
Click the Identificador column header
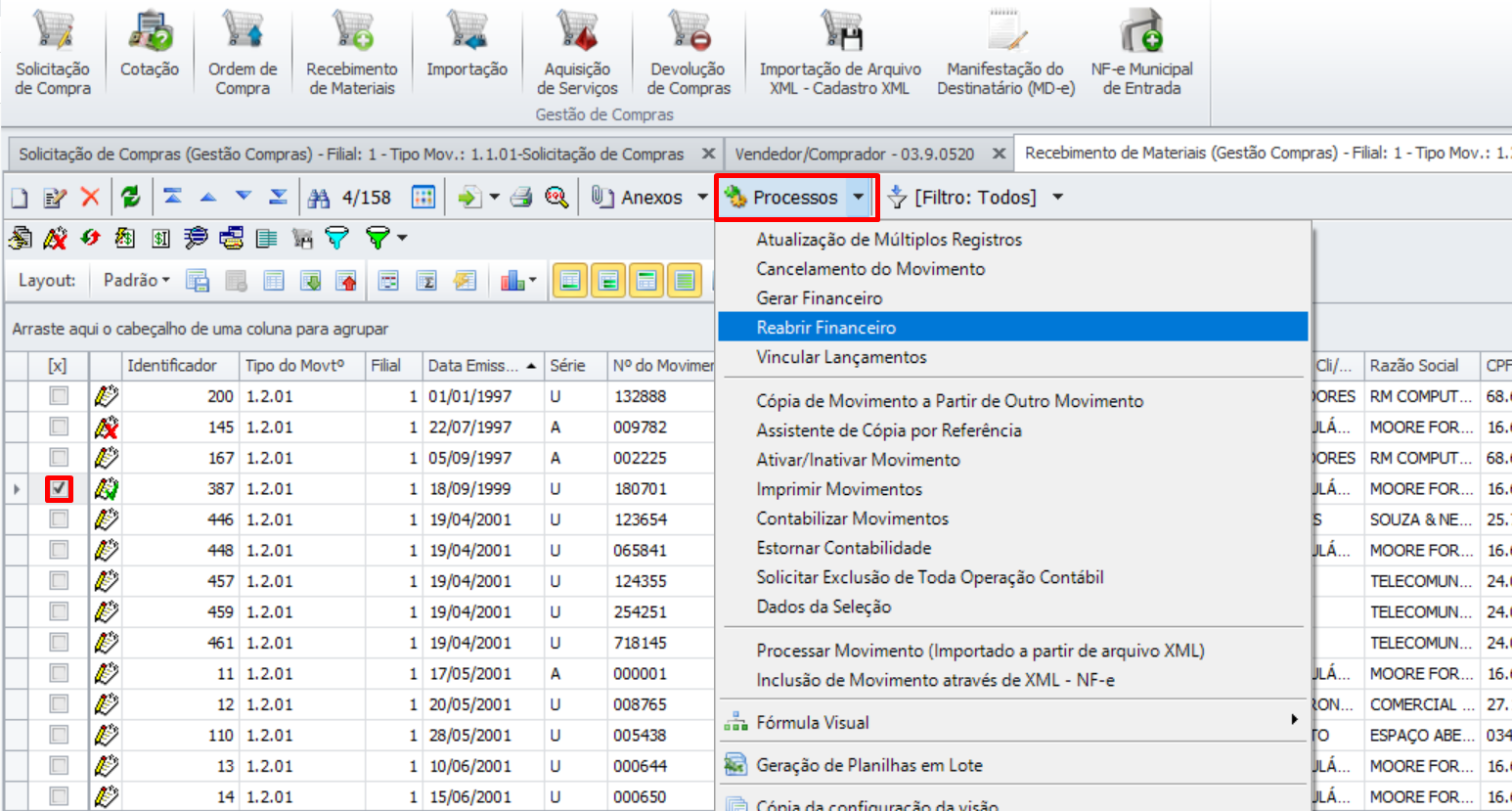[x=180, y=366]
